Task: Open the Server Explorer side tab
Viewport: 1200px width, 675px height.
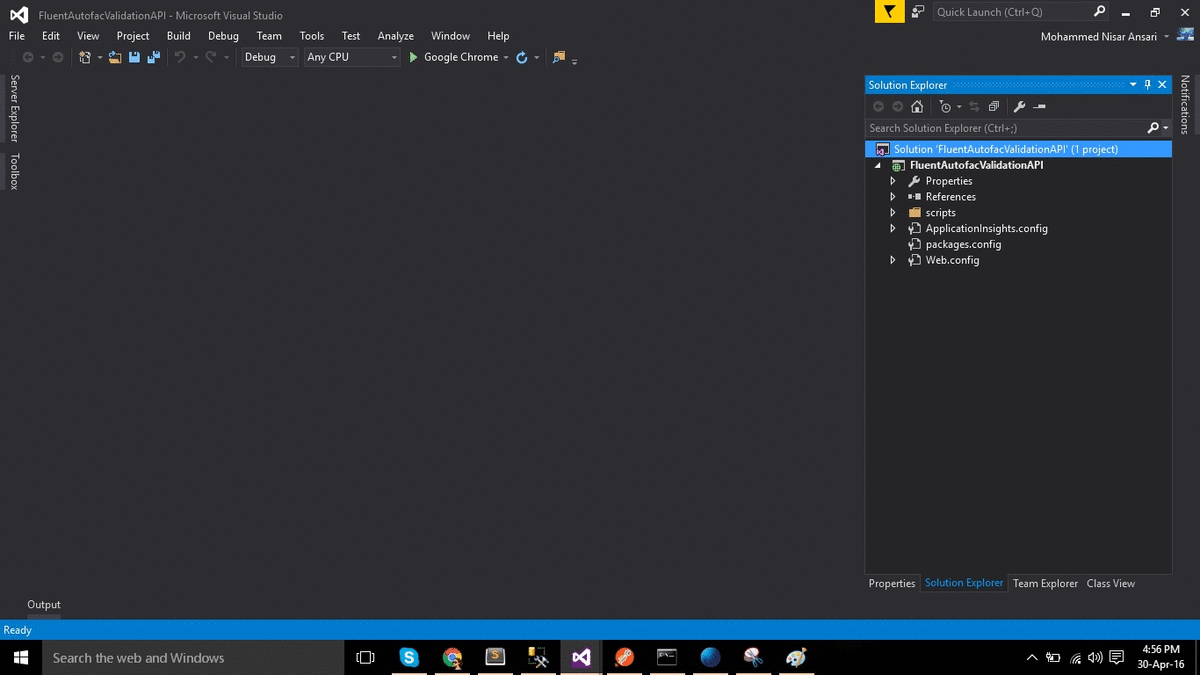Action: [14, 108]
